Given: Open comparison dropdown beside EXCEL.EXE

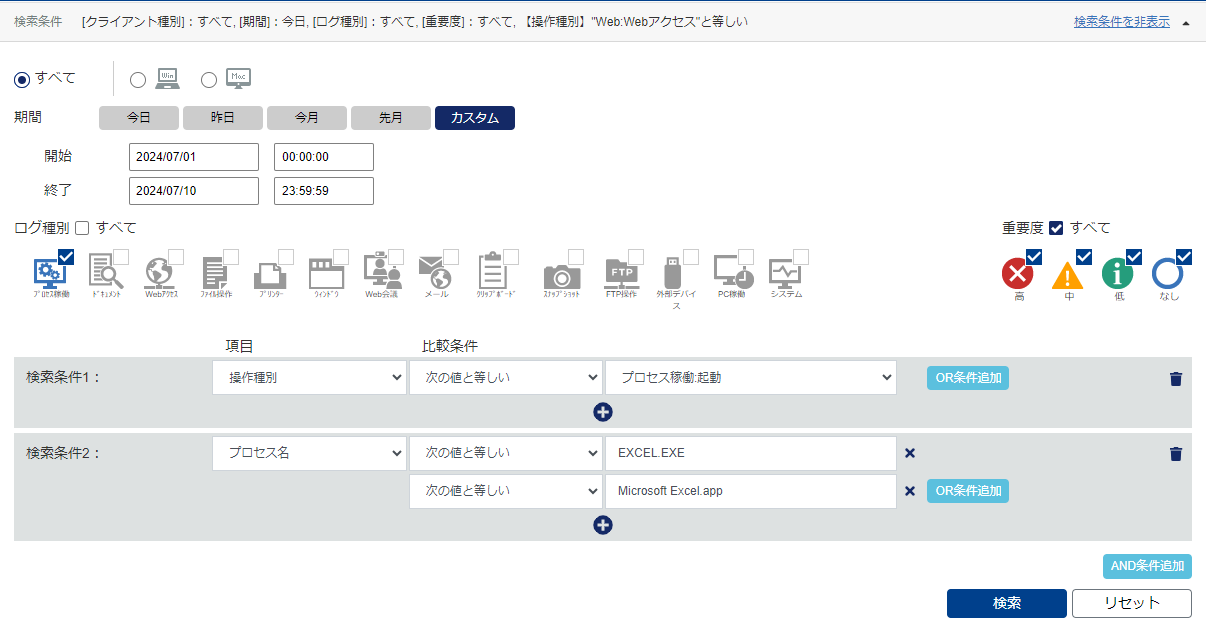Looking at the screenshot, I should (505, 453).
